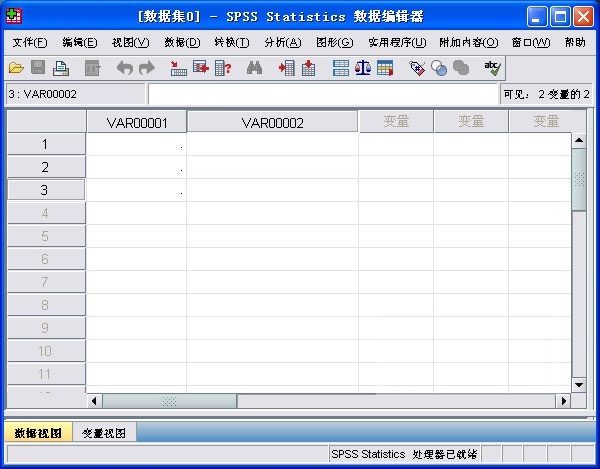The image size is (600, 469).
Task: Open the 转换(T) menu
Action: (x=232, y=42)
